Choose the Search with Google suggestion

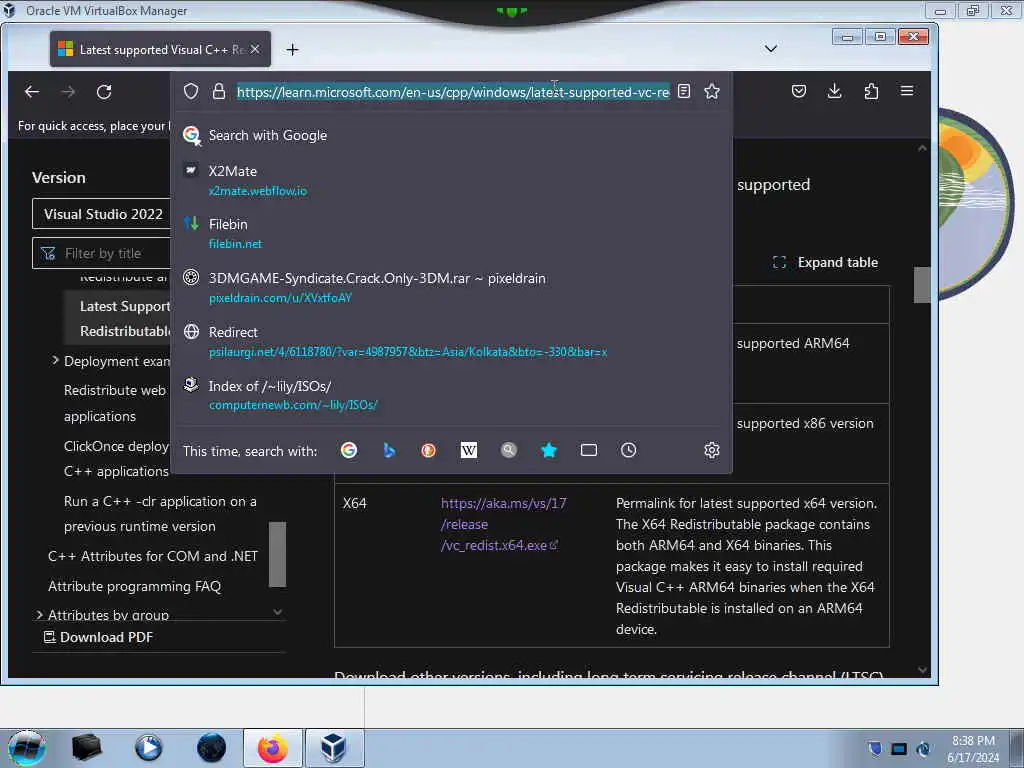point(452,135)
